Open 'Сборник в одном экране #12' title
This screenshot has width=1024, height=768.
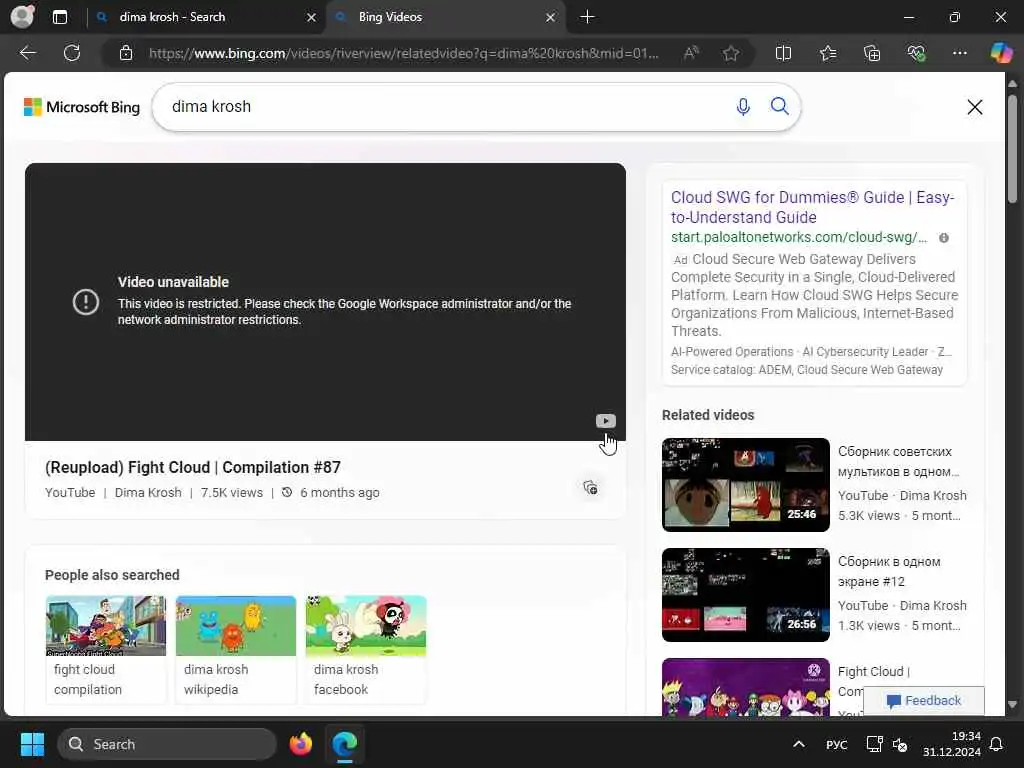[889, 571]
